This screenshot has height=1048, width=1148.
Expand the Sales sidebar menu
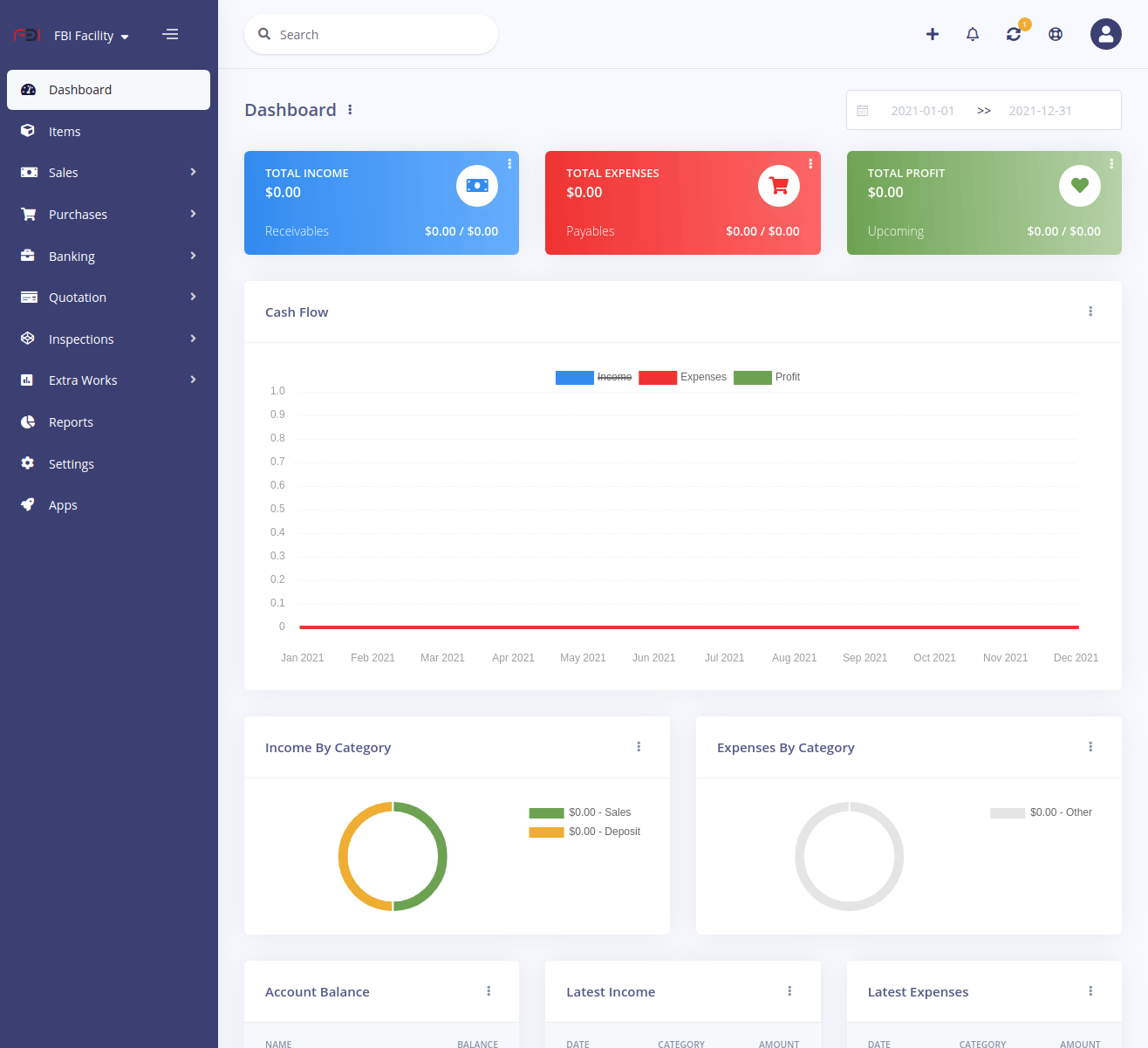[108, 173]
